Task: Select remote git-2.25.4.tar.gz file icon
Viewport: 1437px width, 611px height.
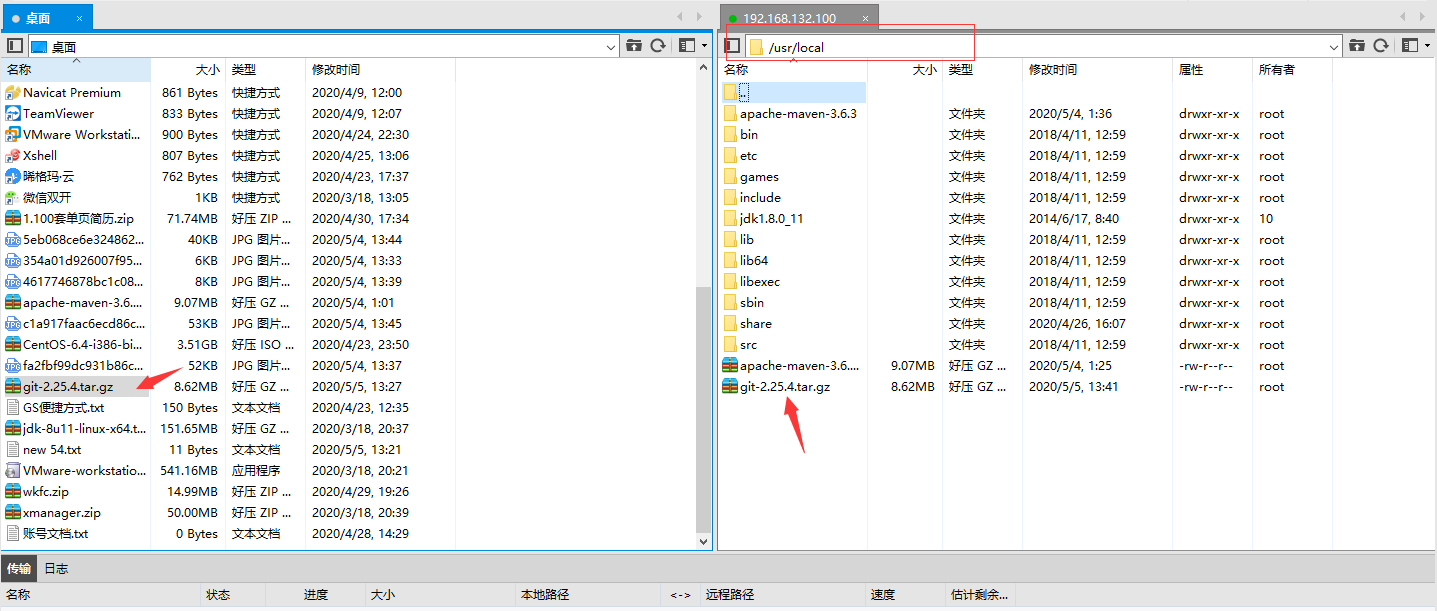Action: tap(730, 387)
